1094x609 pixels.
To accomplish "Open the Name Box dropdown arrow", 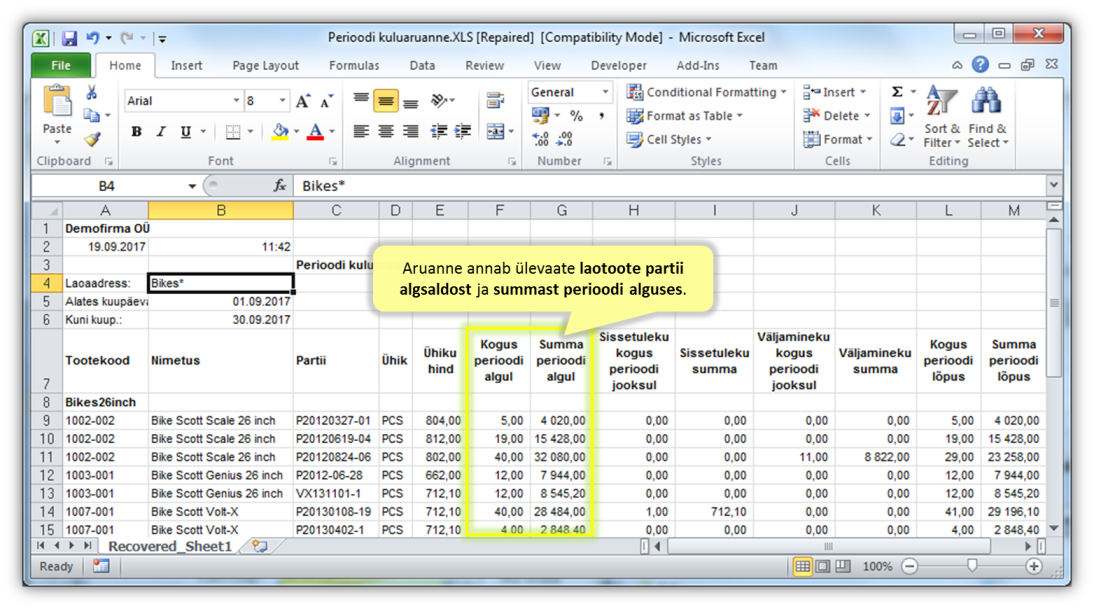I will (x=192, y=186).
